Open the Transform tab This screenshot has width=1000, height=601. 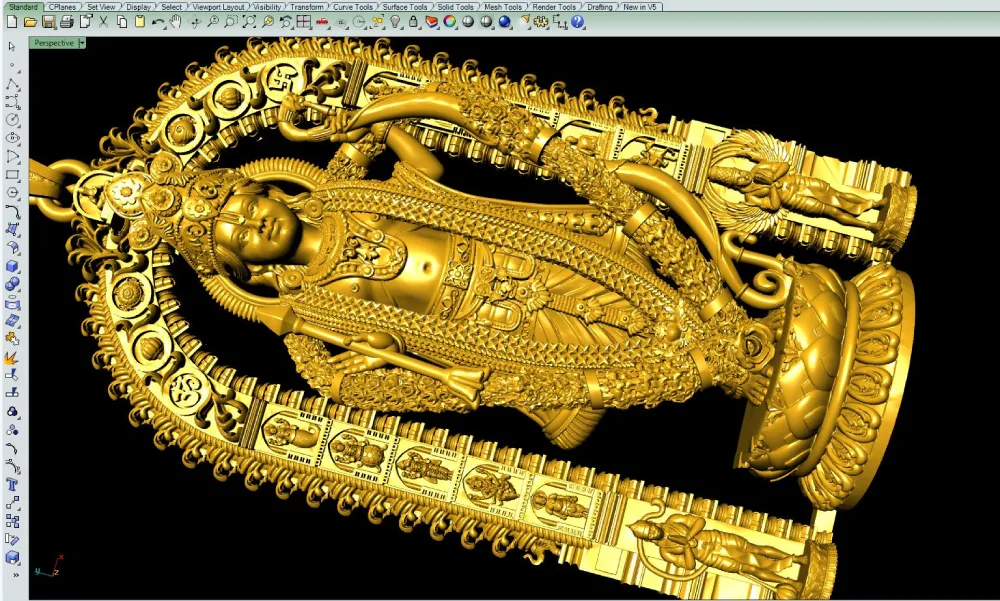(307, 7)
